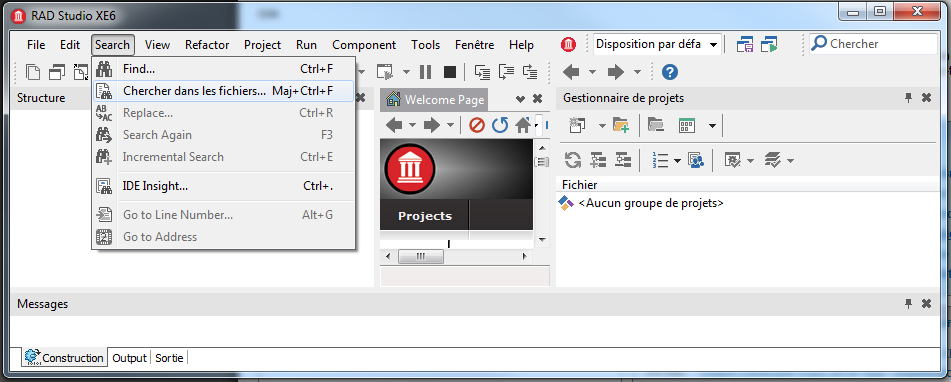Switch to the Welcome Page tab
This screenshot has width=951, height=382.
coord(435,99)
